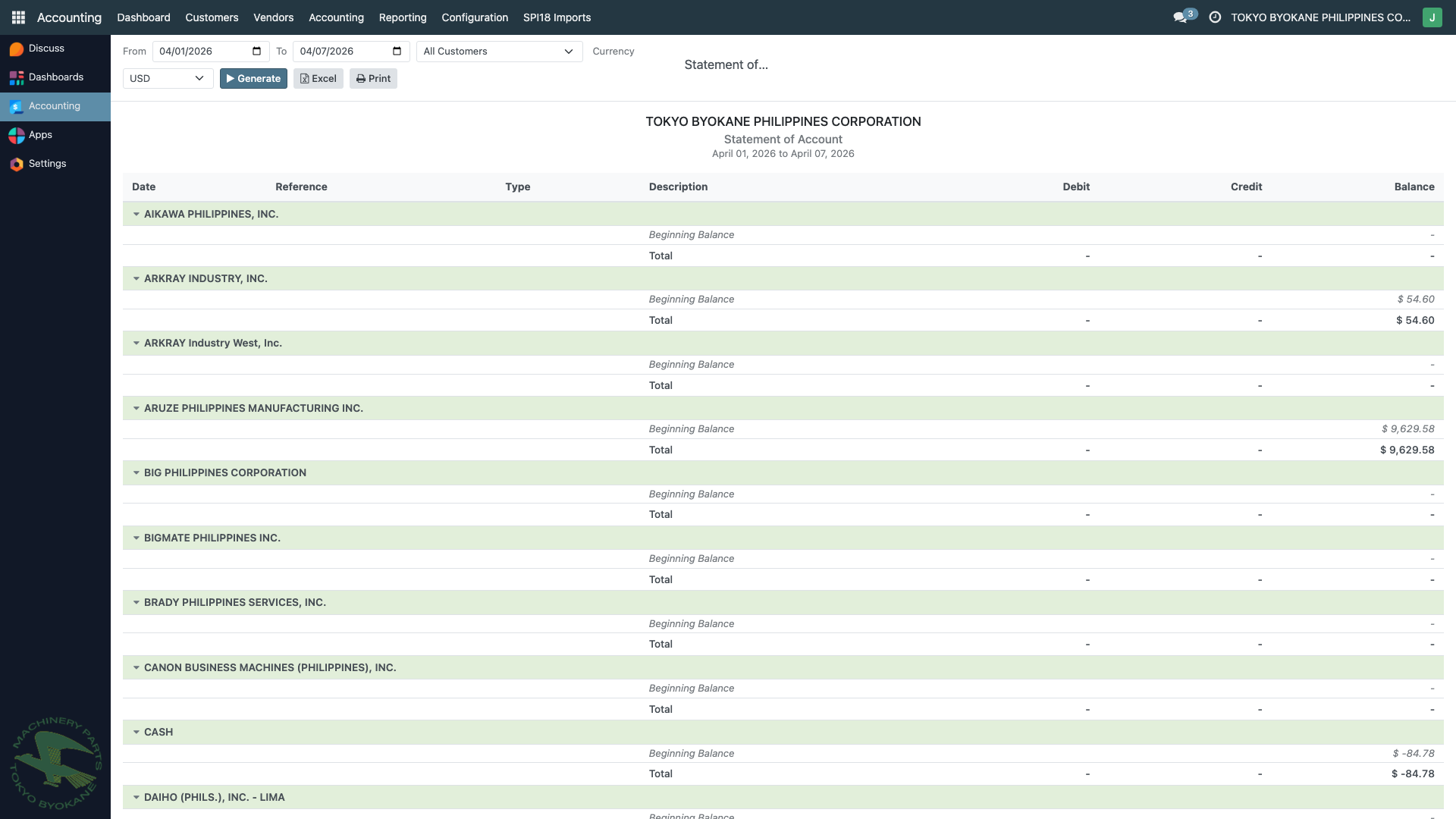Open the To date calendar picker
The image size is (1456, 819).
coord(397,52)
